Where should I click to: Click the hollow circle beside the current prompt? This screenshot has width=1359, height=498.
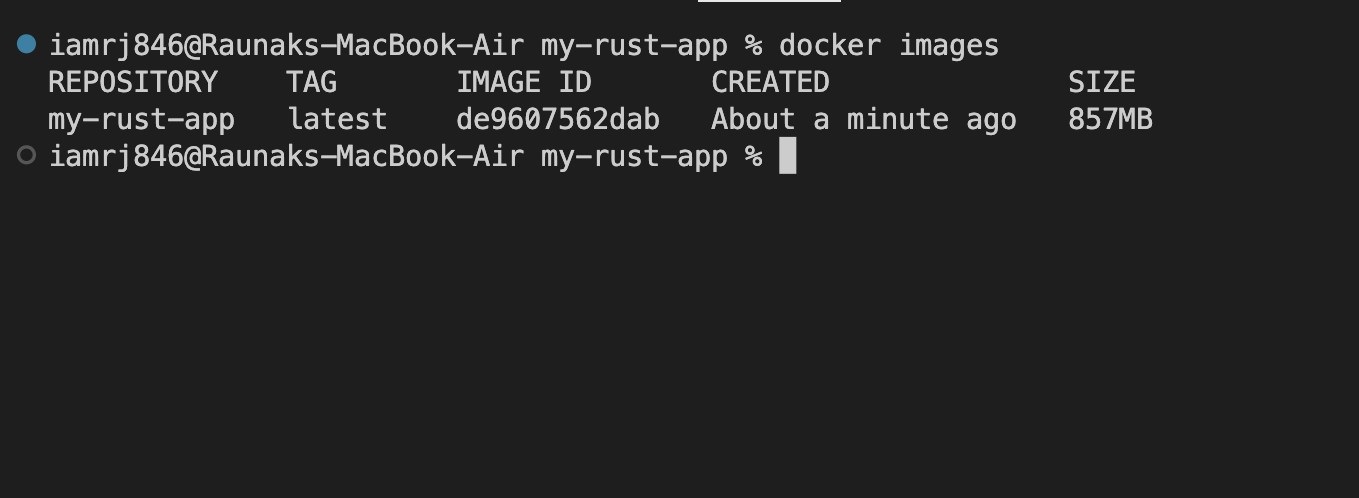click(x=27, y=155)
